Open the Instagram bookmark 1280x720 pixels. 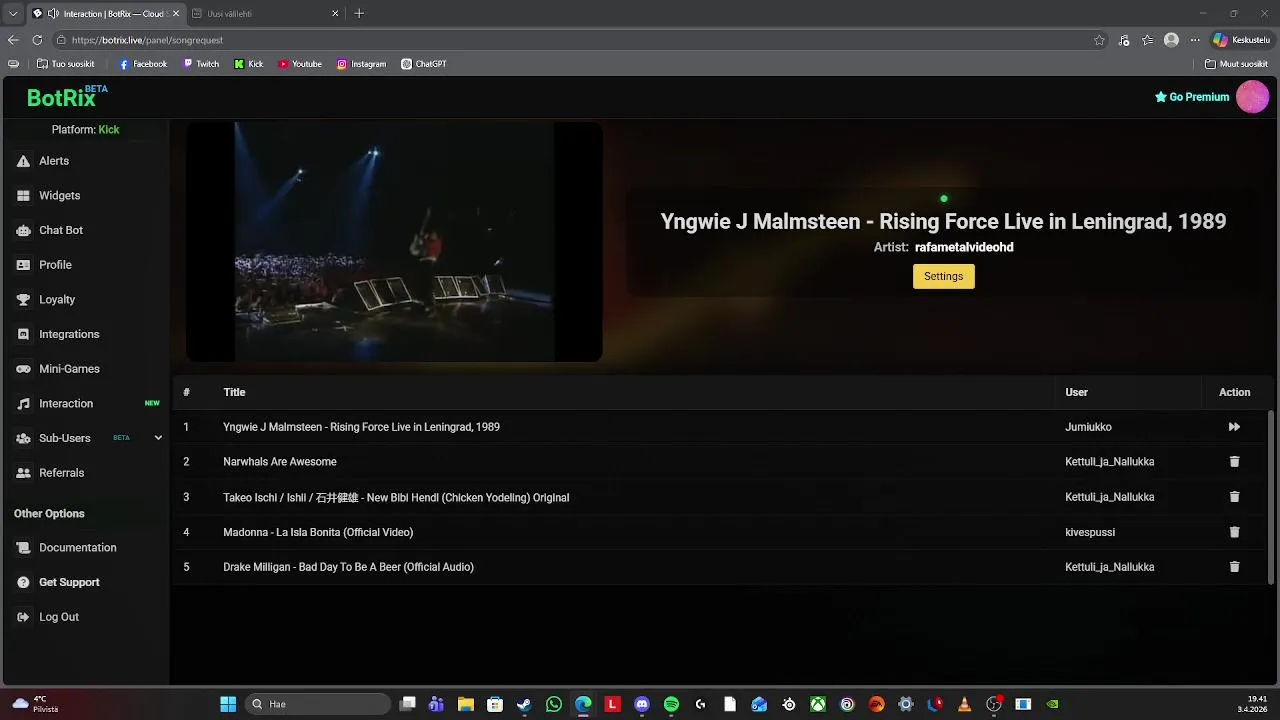pyautogui.click(x=361, y=64)
